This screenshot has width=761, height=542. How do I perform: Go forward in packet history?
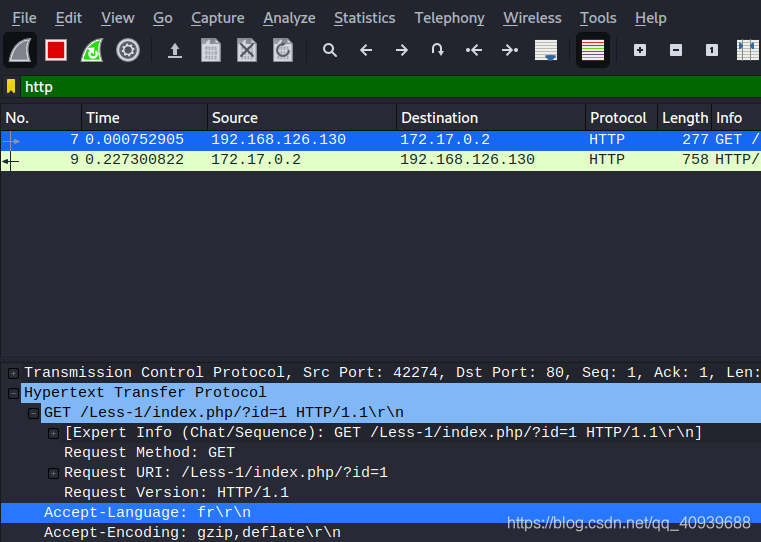[x=402, y=50]
